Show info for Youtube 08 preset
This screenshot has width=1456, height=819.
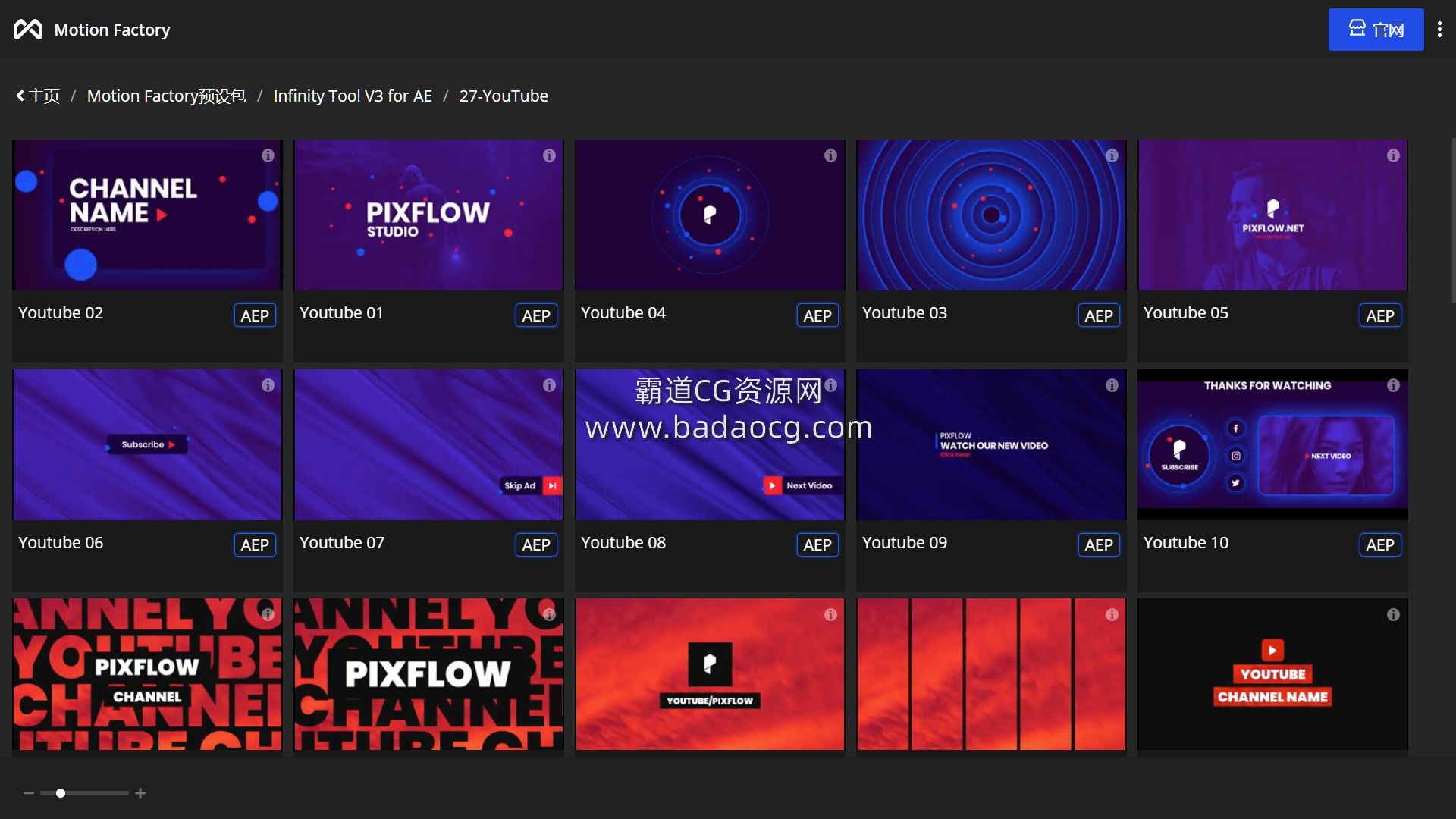[830, 385]
